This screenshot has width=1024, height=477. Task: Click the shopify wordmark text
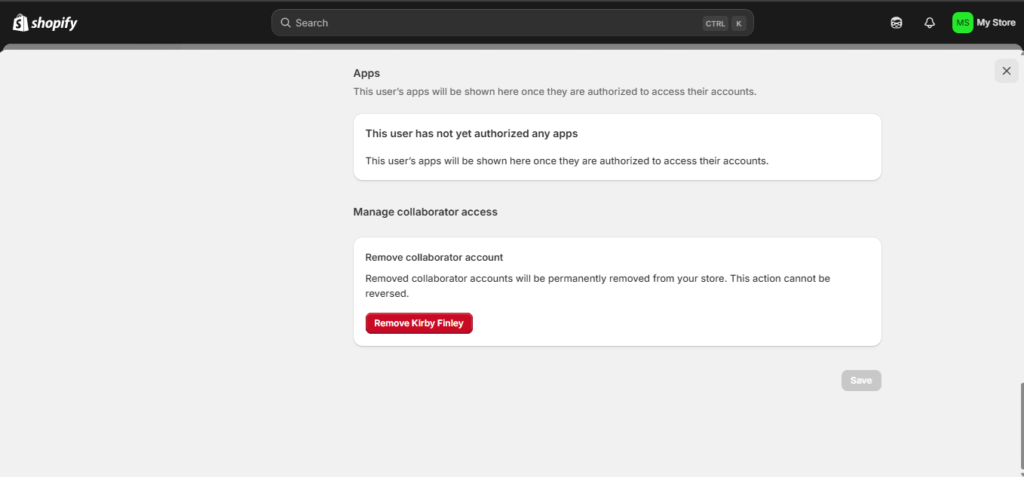(x=54, y=24)
